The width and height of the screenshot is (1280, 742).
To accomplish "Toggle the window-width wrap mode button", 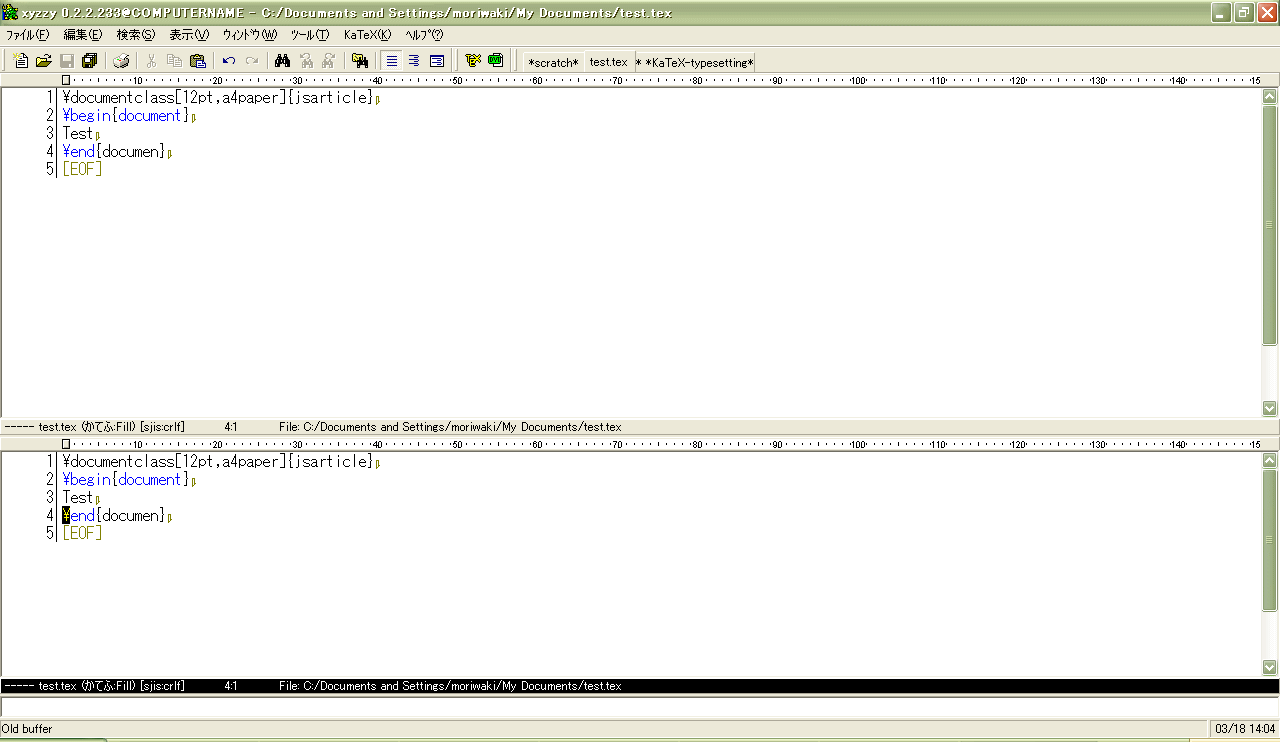I will click(437, 61).
